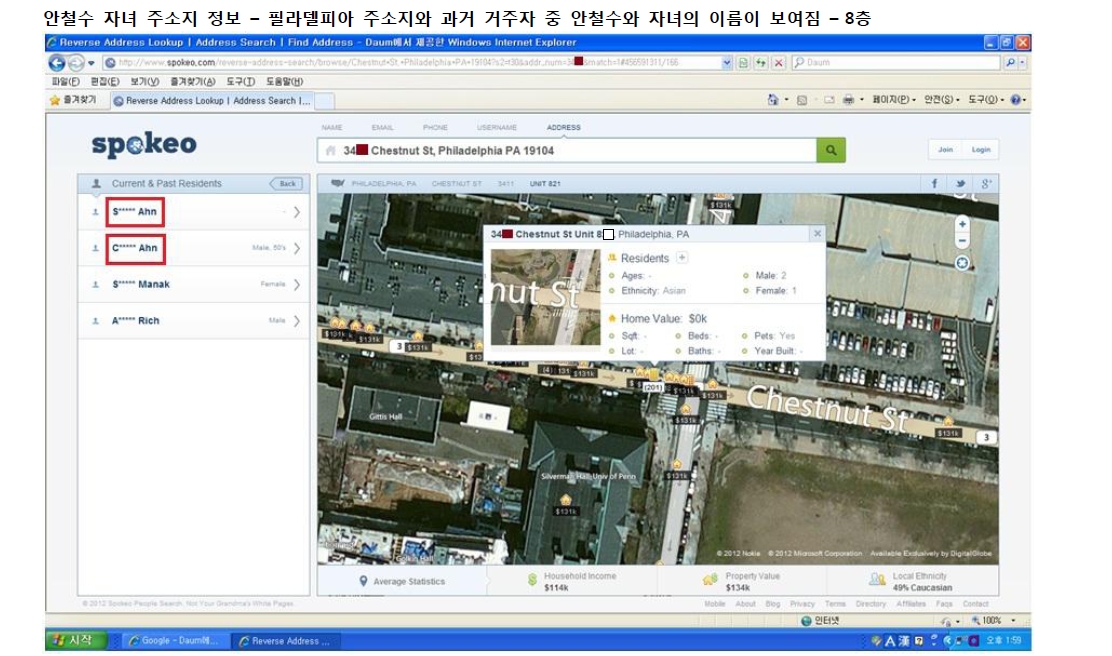Open the 파일(F) menu
Screen dimensions: 1112x656
tap(65, 82)
